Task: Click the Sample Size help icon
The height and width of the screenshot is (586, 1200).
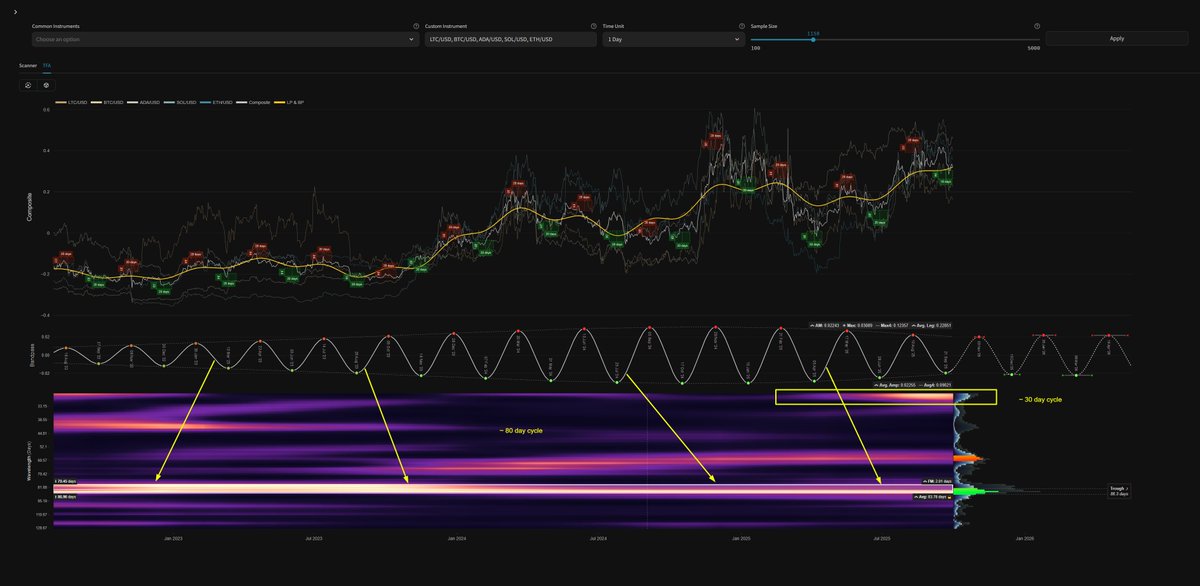Action: click(1037, 26)
